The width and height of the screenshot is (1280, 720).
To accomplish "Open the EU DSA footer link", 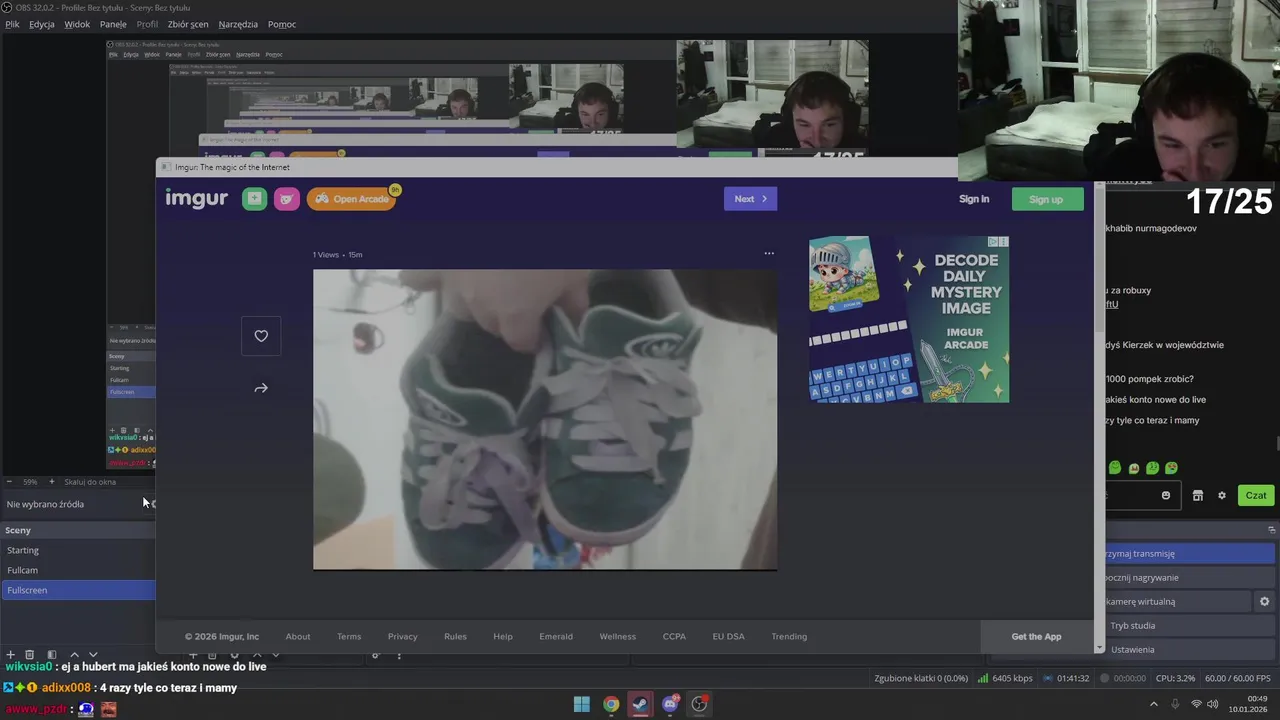I will (x=728, y=636).
